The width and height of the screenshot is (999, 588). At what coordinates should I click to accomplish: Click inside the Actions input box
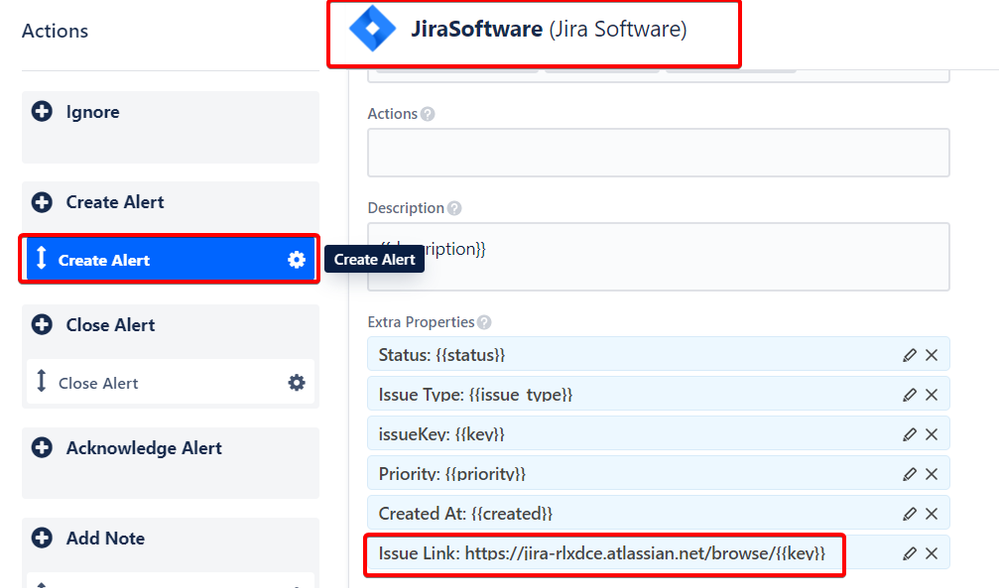[658, 153]
